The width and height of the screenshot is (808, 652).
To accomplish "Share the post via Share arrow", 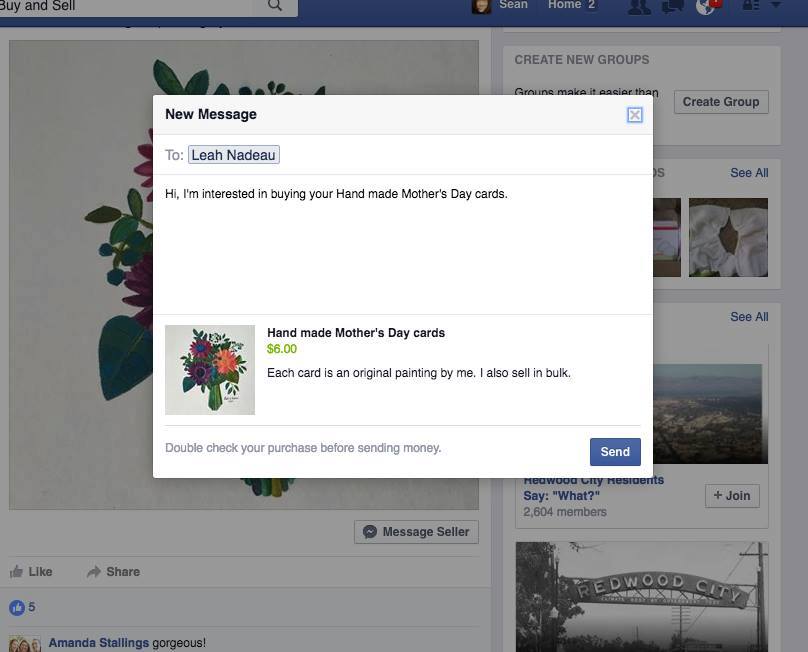I will (113, 571).
